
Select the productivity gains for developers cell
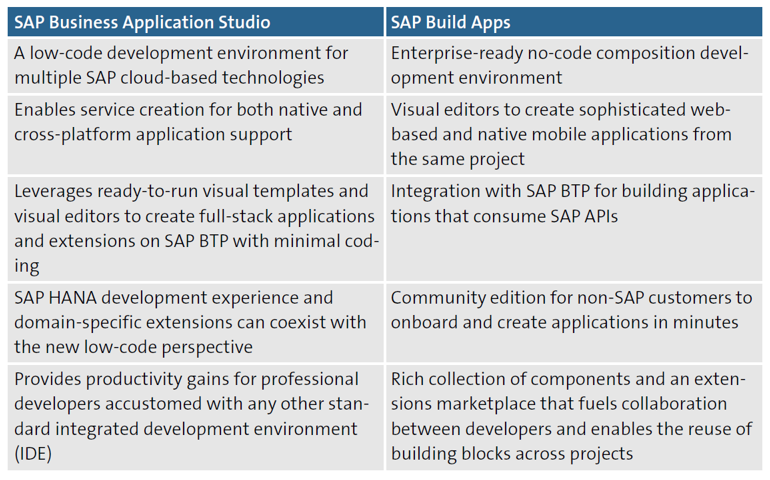[194, 416]
